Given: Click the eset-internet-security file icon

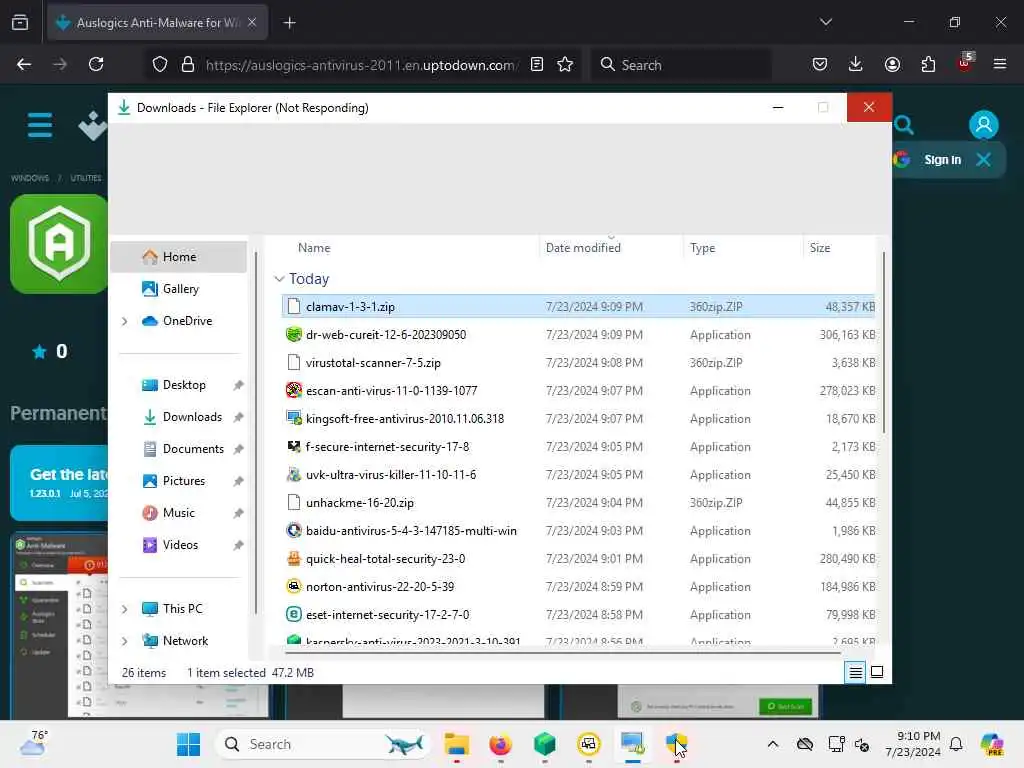Looking at the screenshot, I should point(294,615).
